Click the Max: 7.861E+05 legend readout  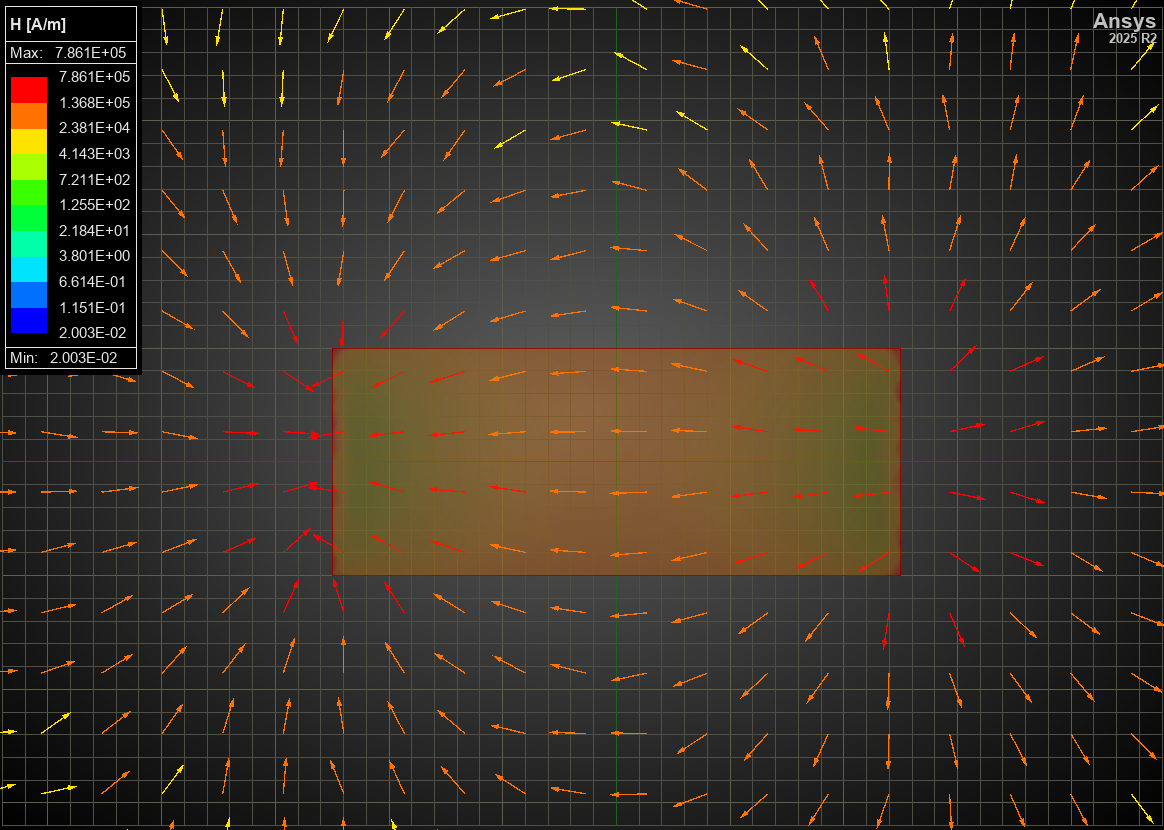[68, 53]
